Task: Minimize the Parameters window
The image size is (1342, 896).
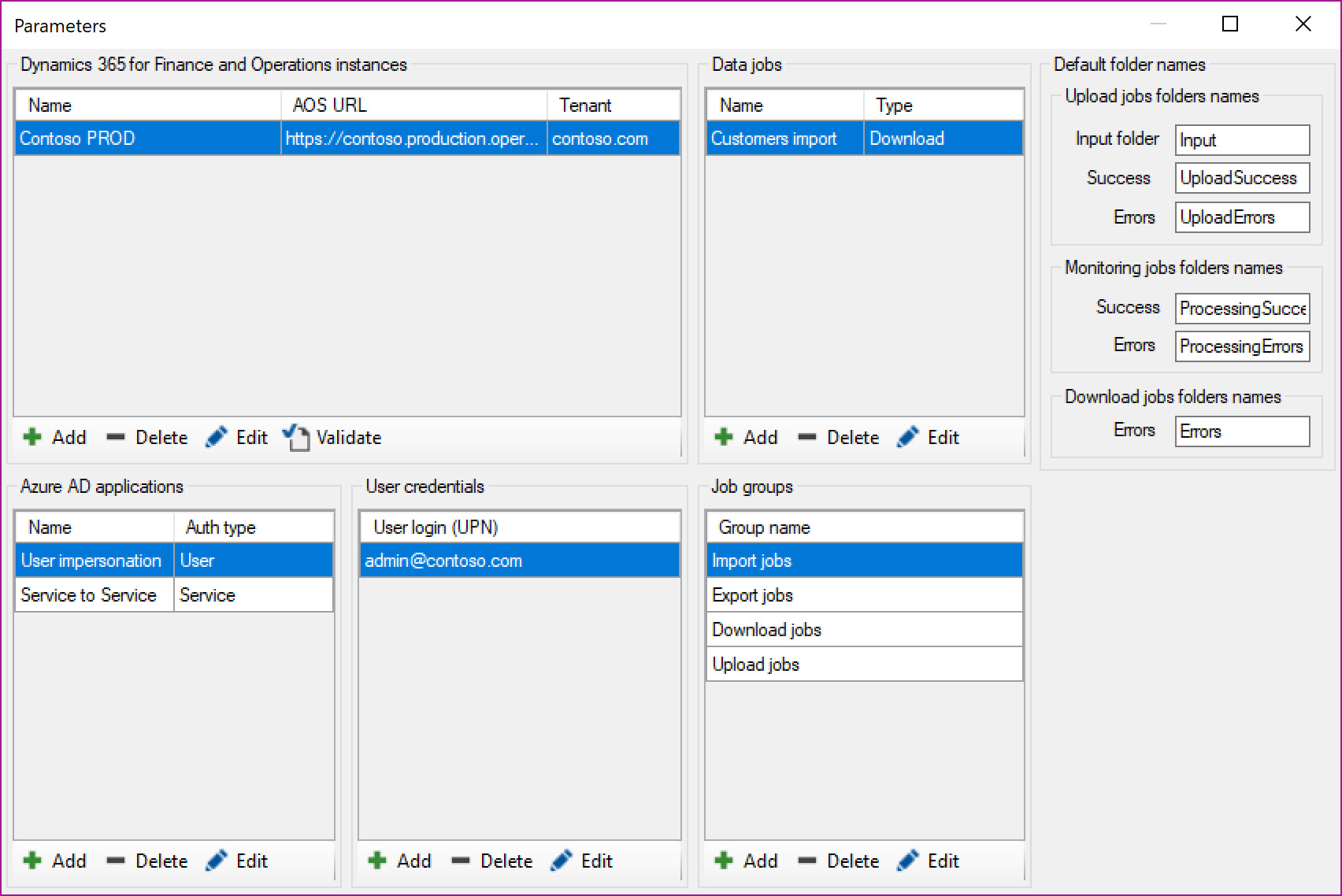Action: (1158, 24)
